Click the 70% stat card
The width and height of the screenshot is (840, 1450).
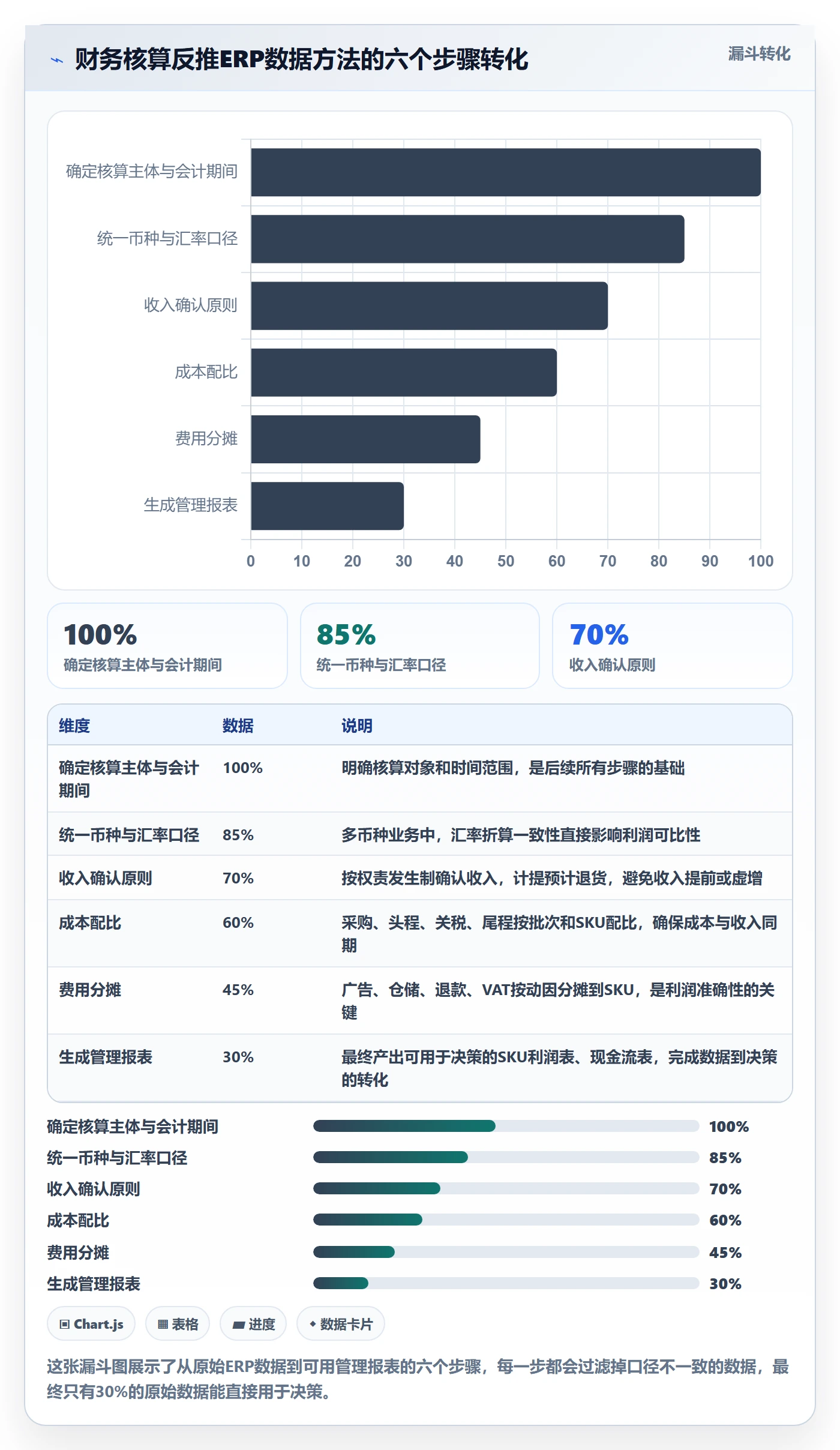click(x=673, y=646)
